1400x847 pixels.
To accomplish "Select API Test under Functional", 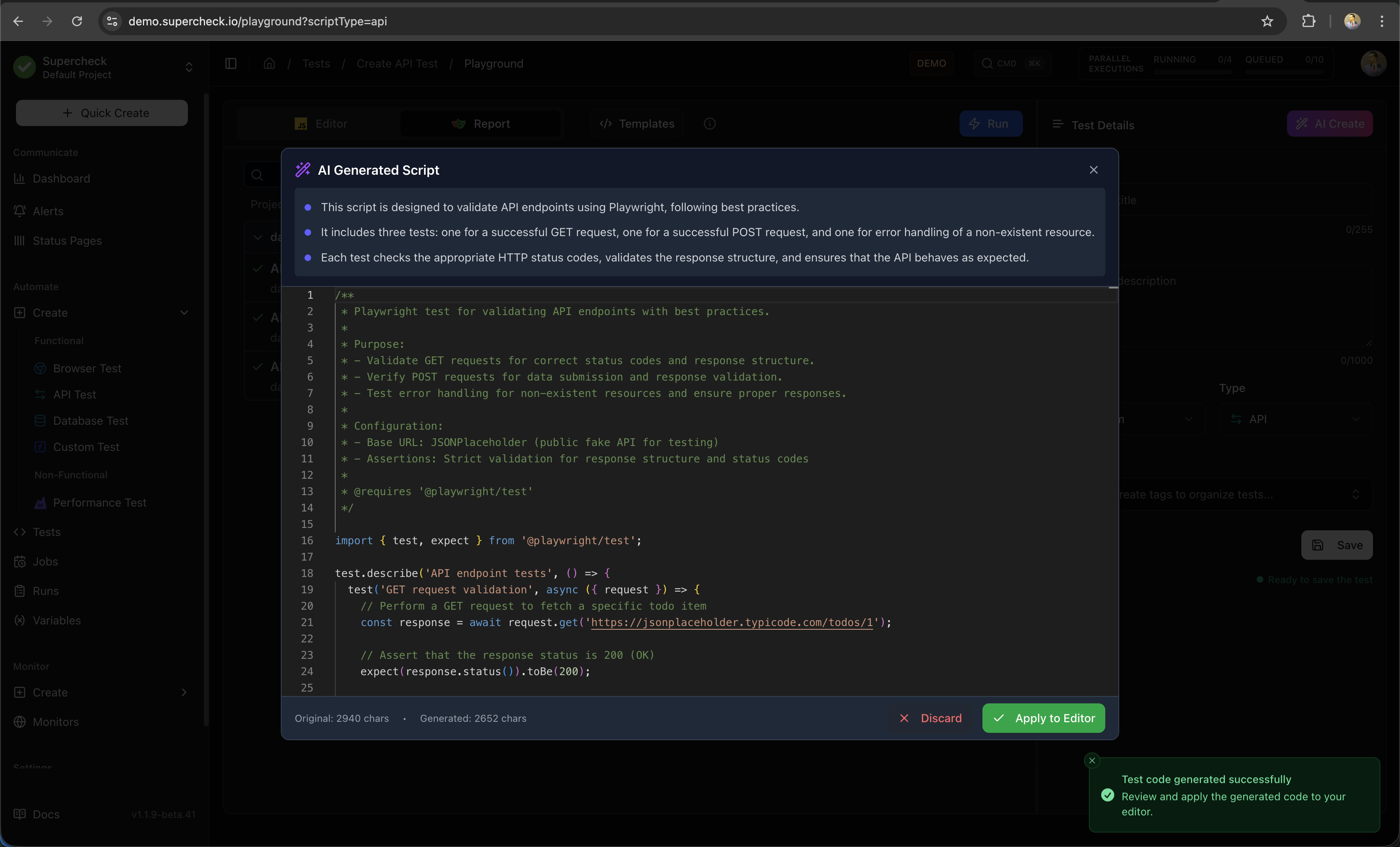I will pyautogui.click(x=75, y=394).
